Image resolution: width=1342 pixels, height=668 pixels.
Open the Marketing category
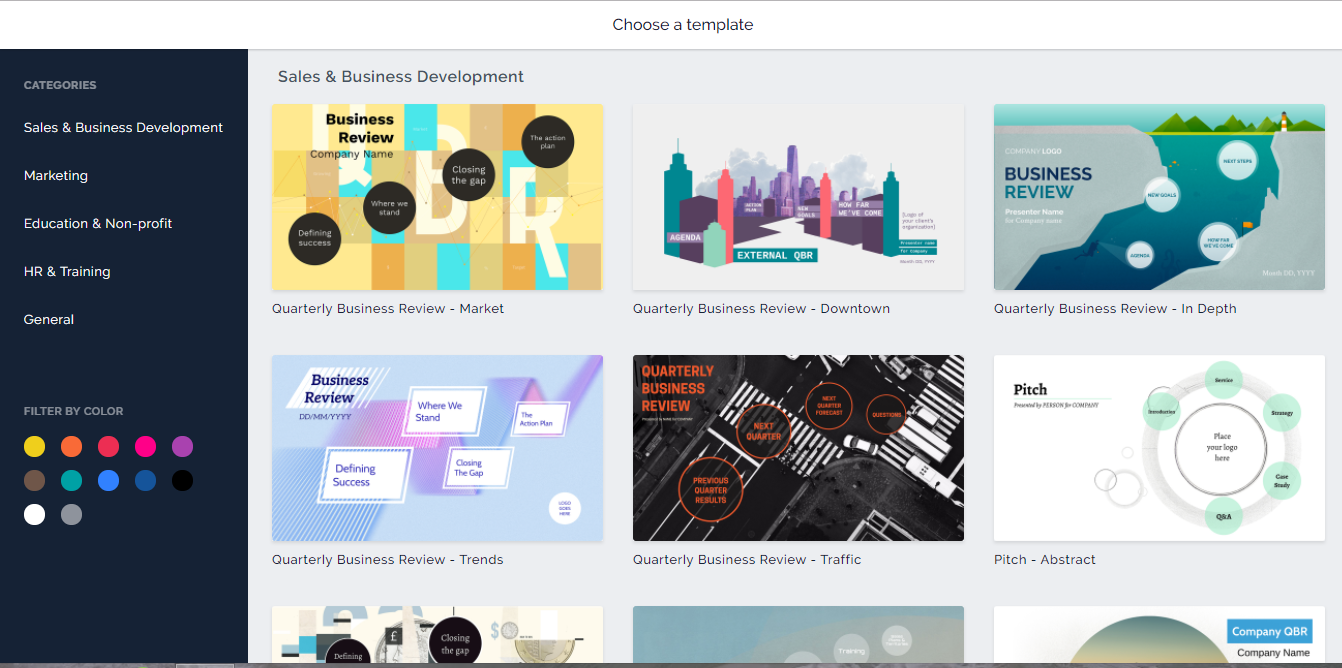[x=56, y=175]
